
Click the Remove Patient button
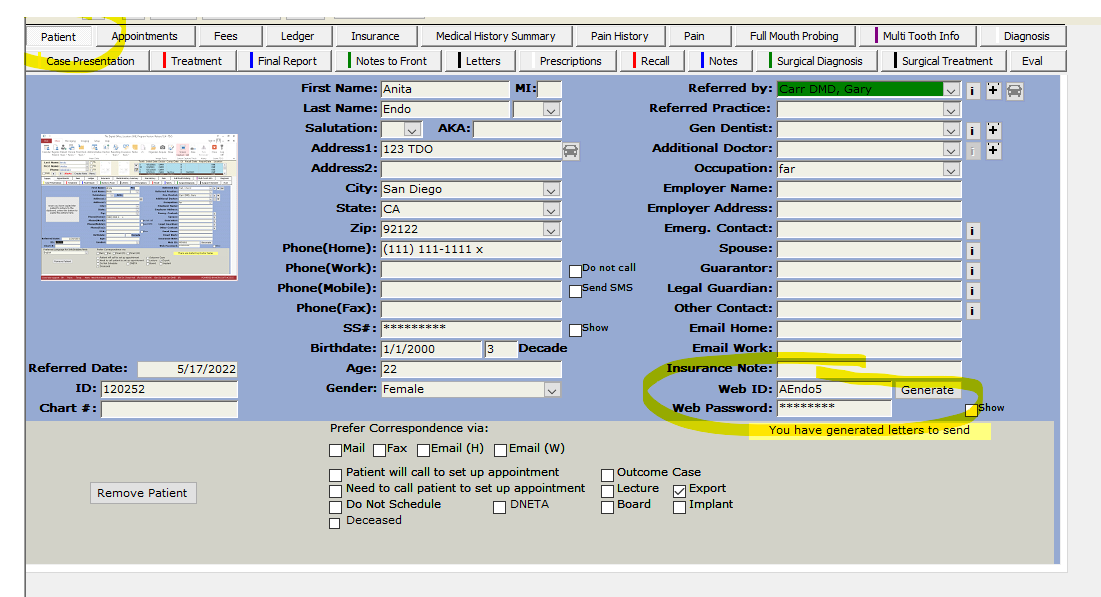[141, 493]
